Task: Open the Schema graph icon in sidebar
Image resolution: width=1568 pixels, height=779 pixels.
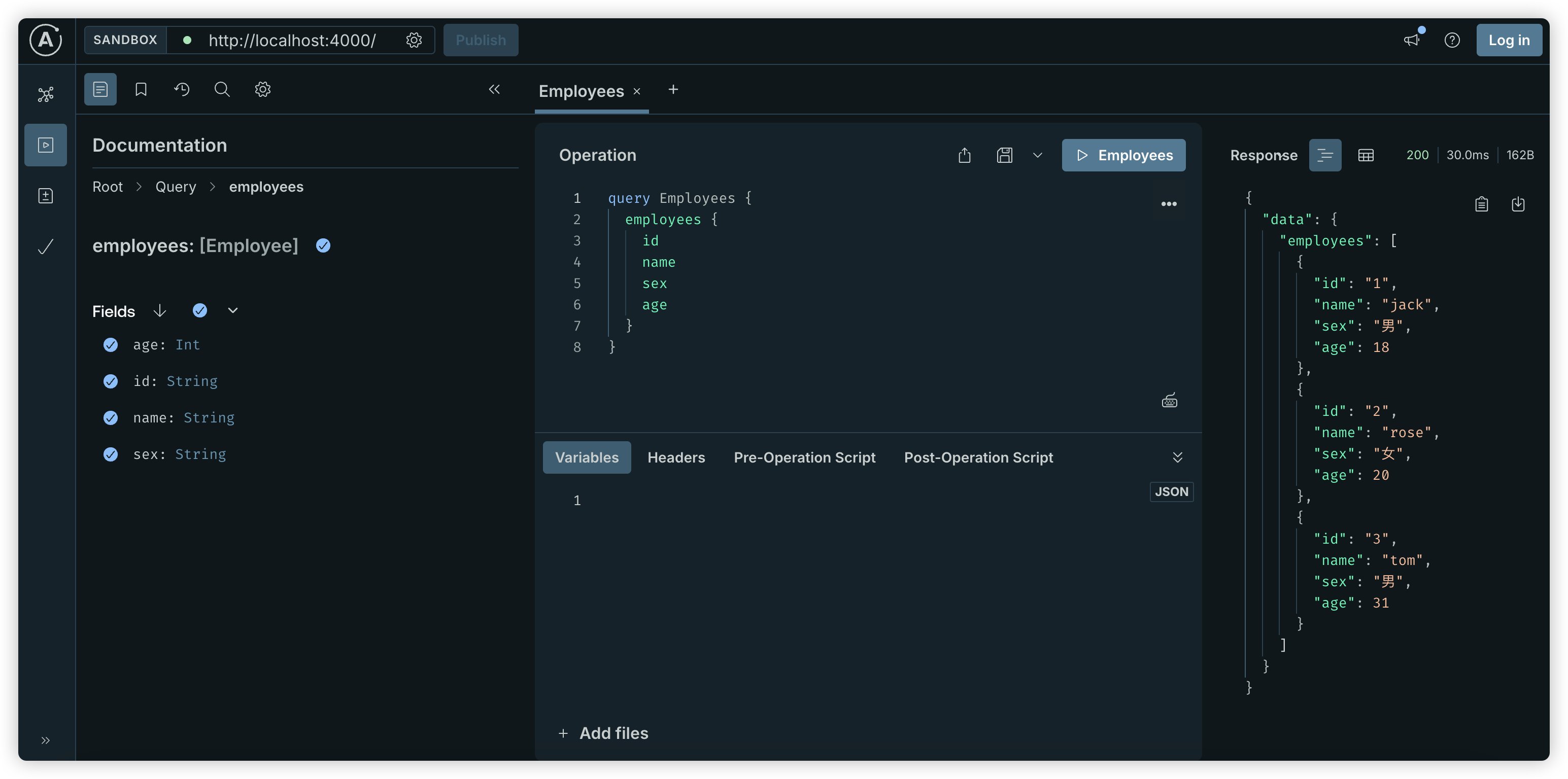Action: click(x=46, y=94)
